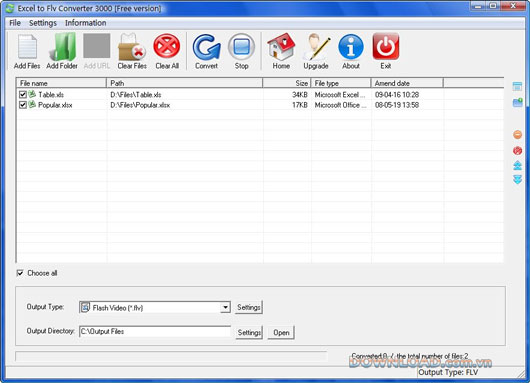530x383 pixels.
Task: Click the blue double-arrow move up icon
Action: [x=517, y=165]
